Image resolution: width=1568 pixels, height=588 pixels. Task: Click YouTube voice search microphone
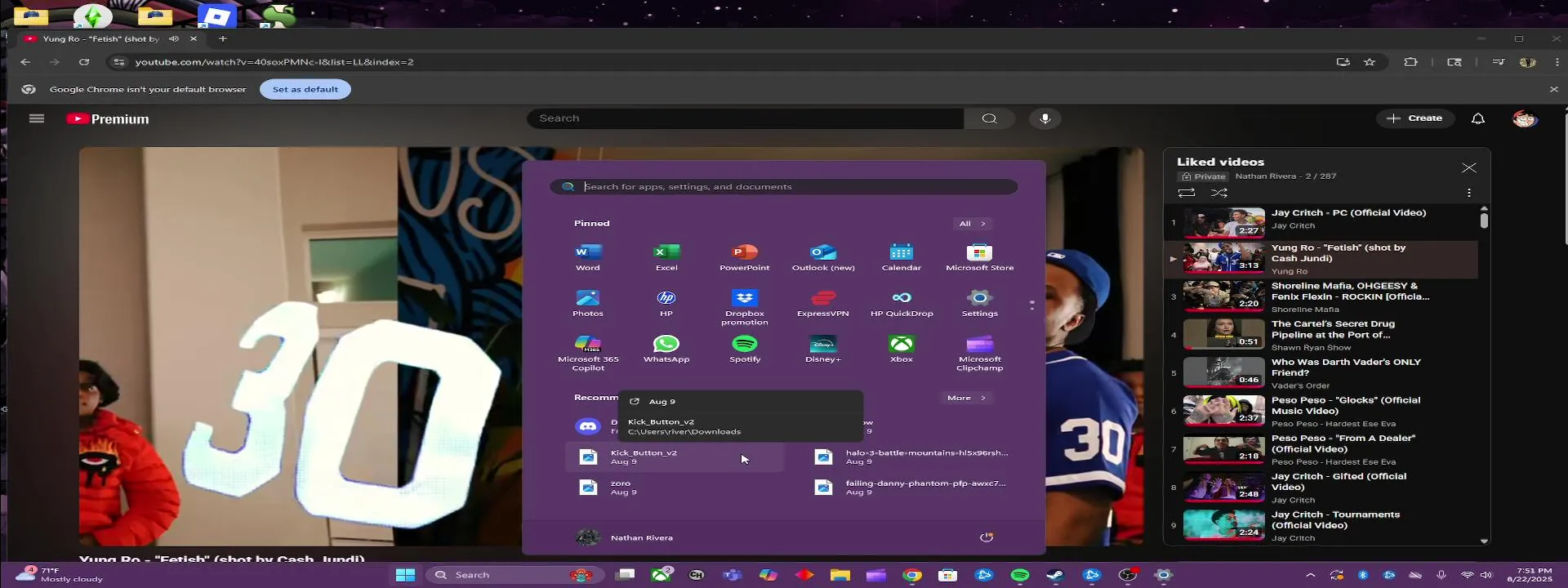coord(1045,118)
